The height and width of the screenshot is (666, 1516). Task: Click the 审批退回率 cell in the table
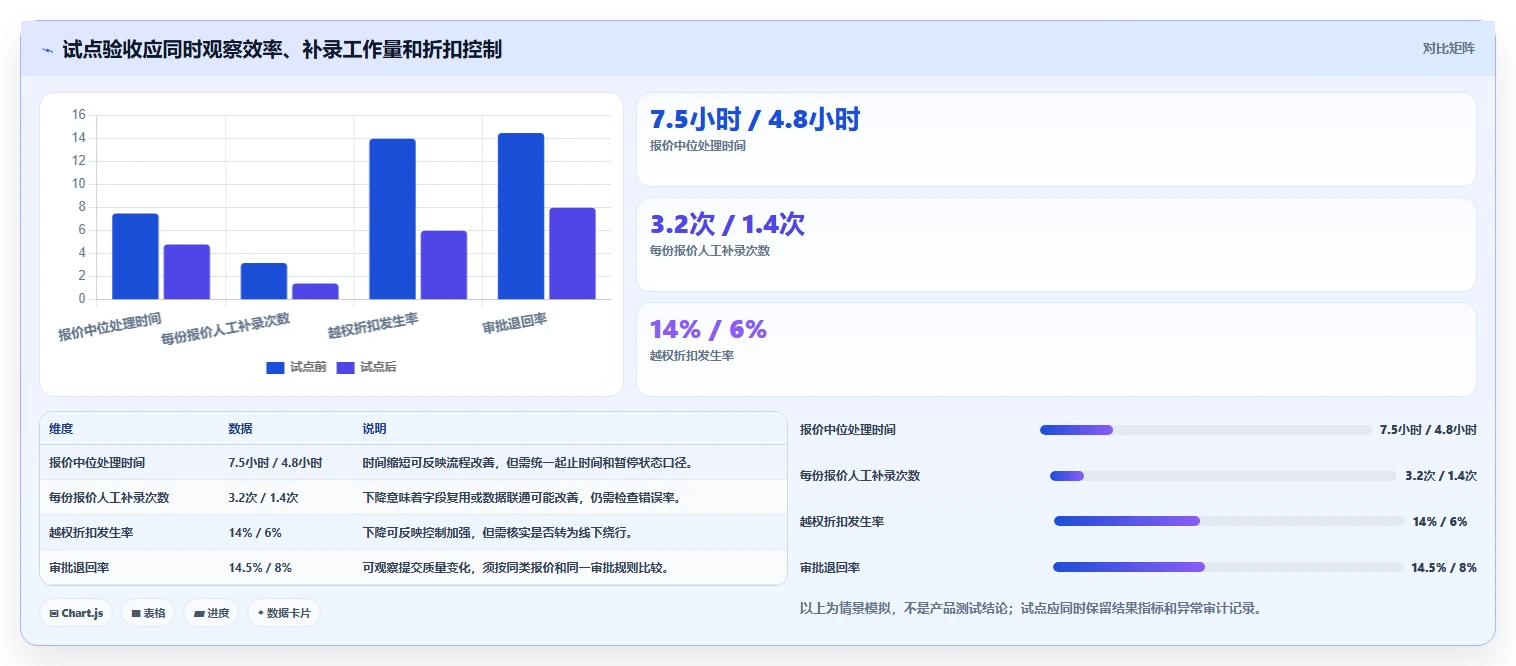[x=79, y=568]
